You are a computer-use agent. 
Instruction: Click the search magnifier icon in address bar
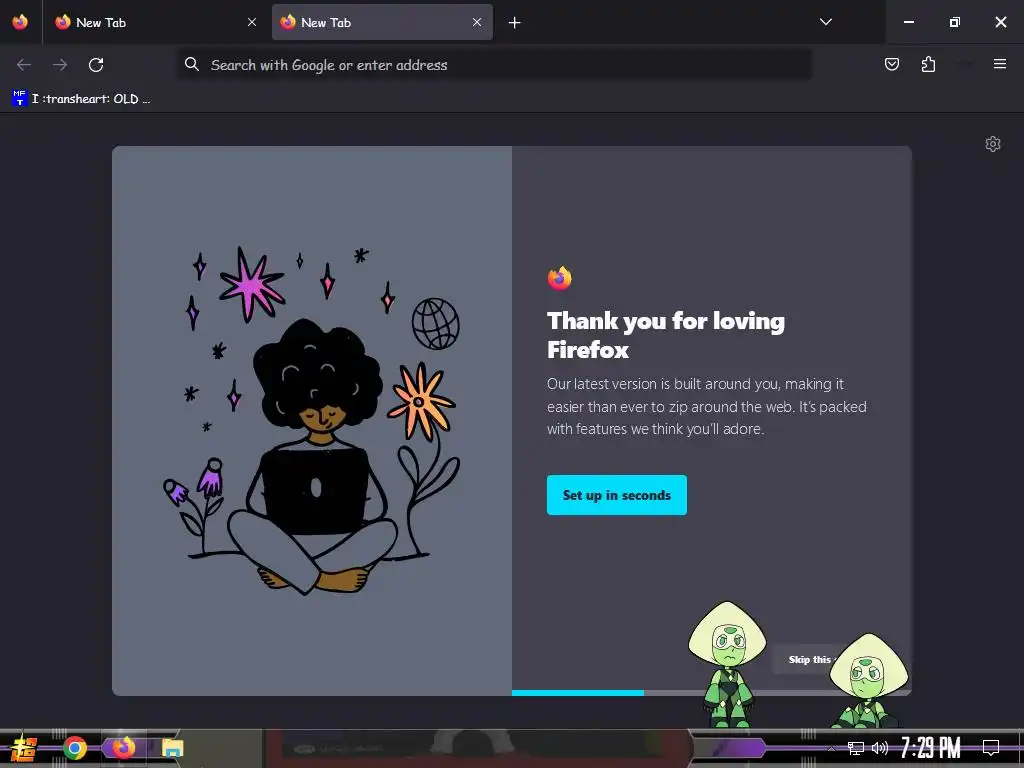pyautogui.click(x=191, y=64)
